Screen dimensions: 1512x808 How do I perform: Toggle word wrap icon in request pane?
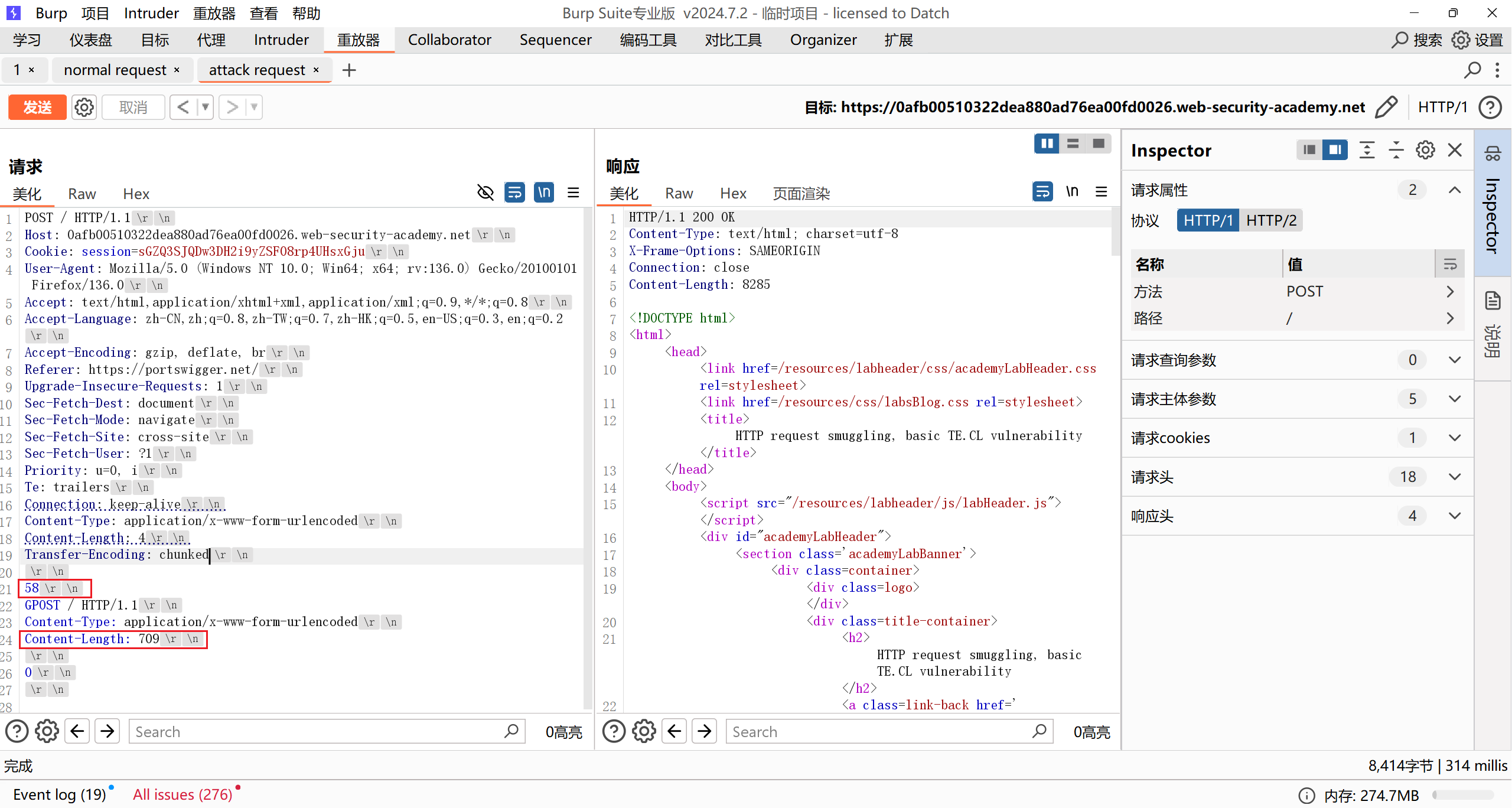[x=514, y=193]
